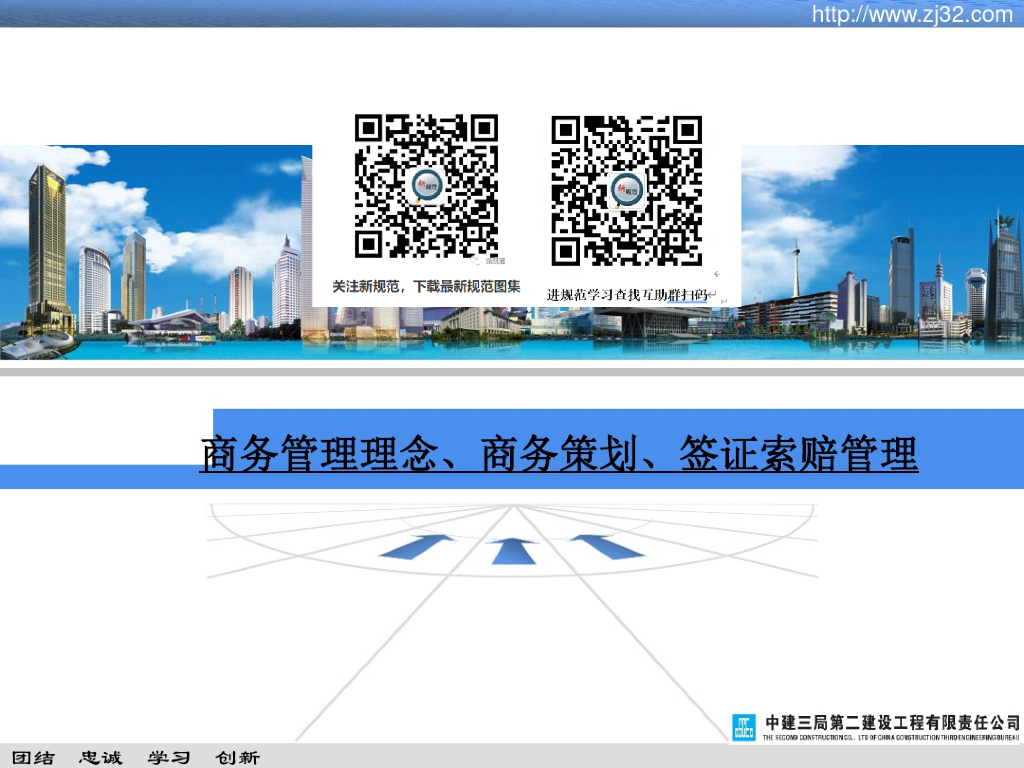Image resolution: width=1024 pixels, height=768 pixels.
Task: Select the footer word 忠诚
Action: [101, 758]
